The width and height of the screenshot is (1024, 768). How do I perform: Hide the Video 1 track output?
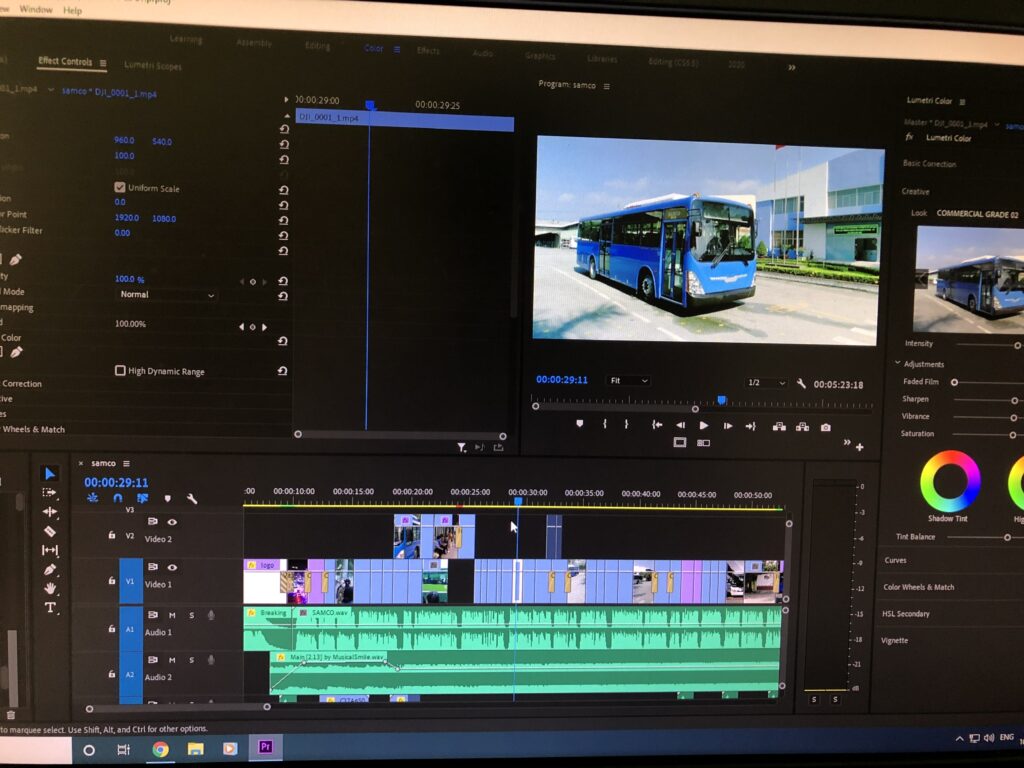coord(172,567)
